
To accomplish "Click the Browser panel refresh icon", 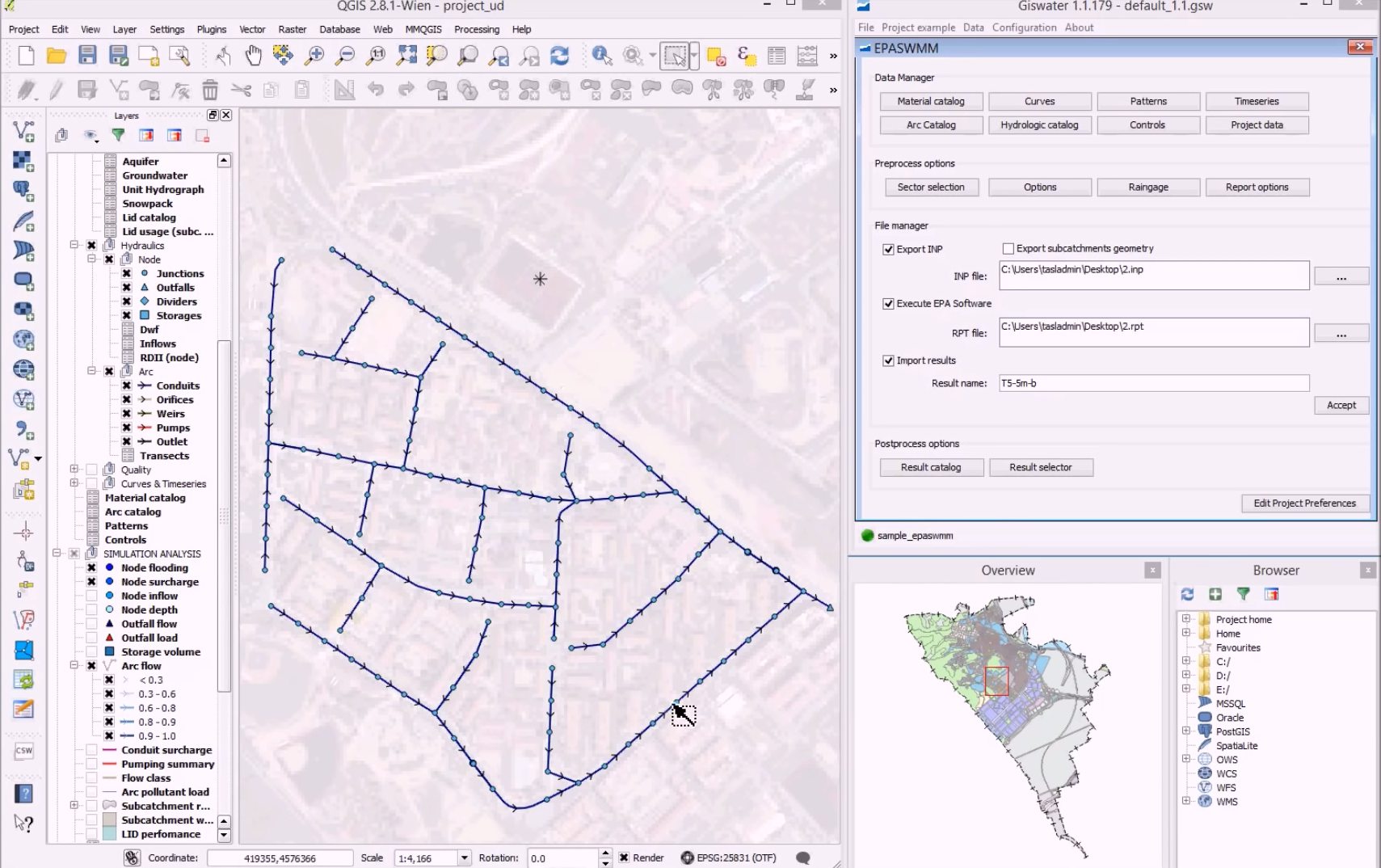I will click(1187, 594).
